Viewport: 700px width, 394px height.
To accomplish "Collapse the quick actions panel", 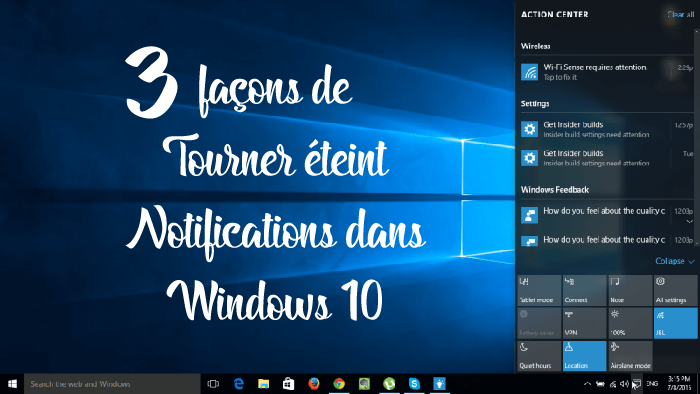I will click(675, 261).
